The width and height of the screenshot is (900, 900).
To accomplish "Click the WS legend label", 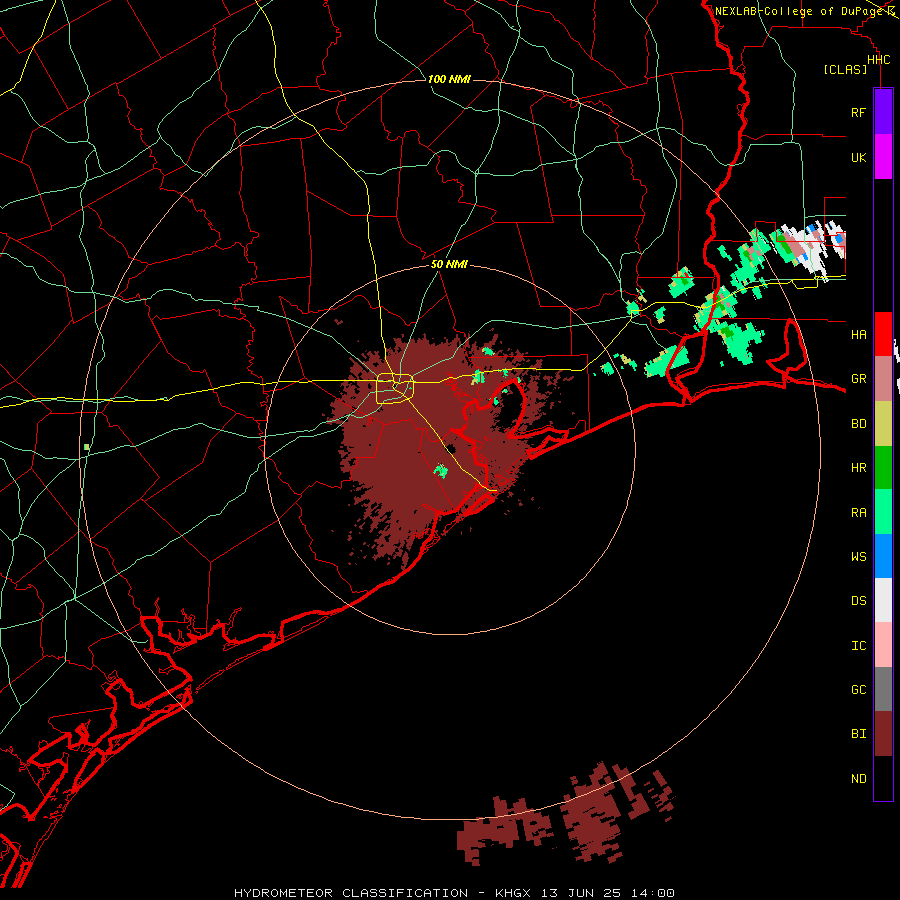I will (x=858, y=556).
